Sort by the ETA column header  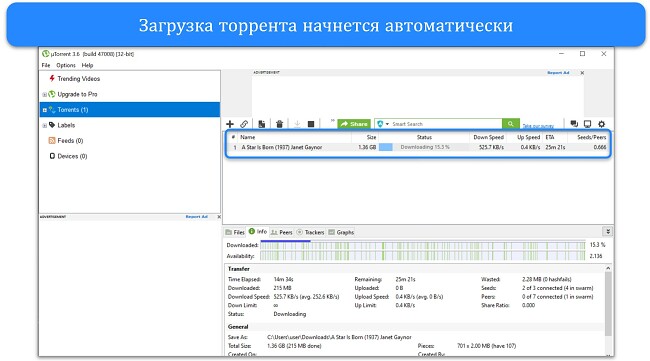[x=555, y=137]
